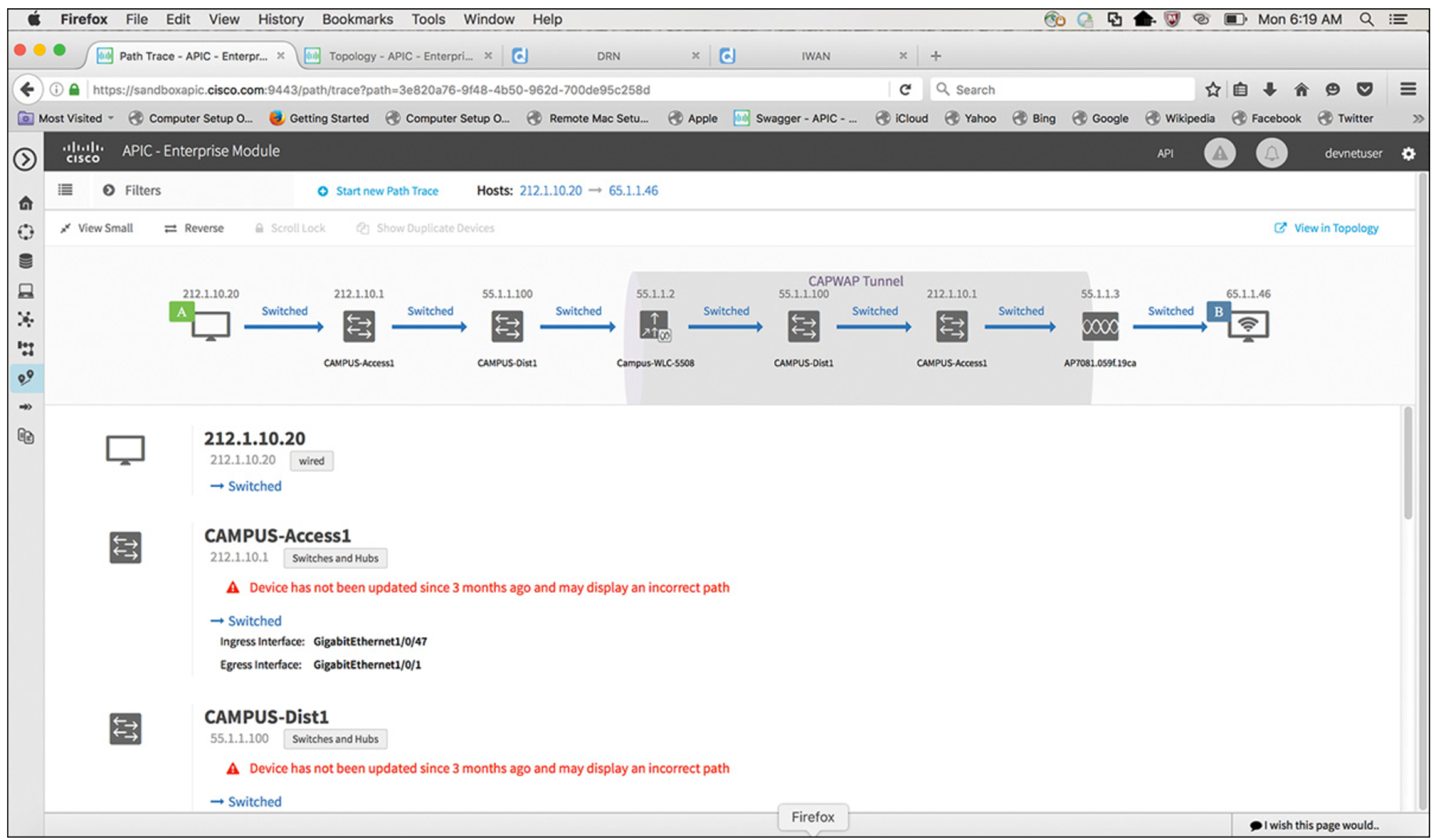Open the 'I wish this page would' feedback

pos(1315,826)
